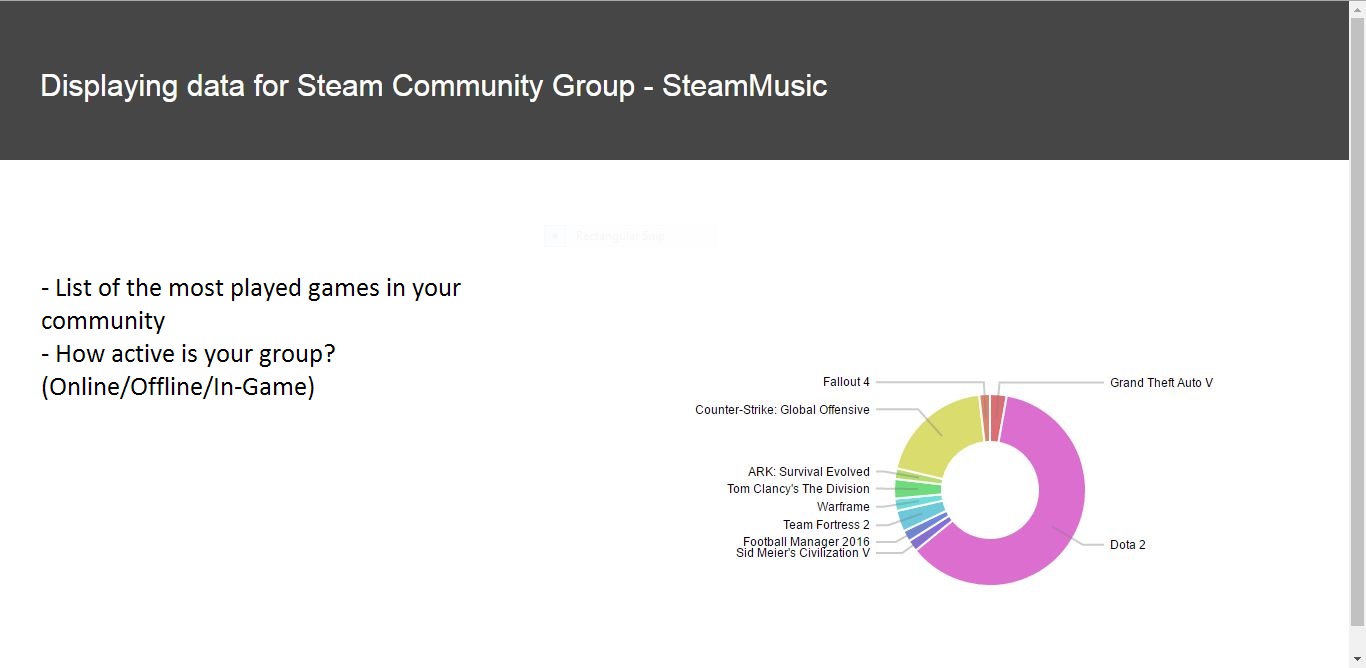Screen dimensions: 1366x668
Task: Click the Fallout 4 label
Action: 846,382
